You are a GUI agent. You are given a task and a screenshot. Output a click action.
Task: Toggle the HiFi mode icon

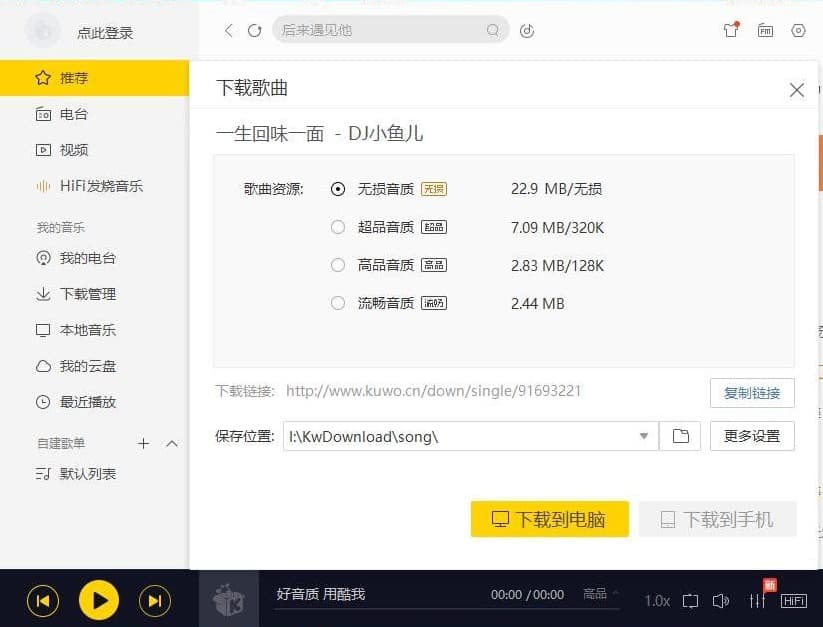(x=794, y=601)
